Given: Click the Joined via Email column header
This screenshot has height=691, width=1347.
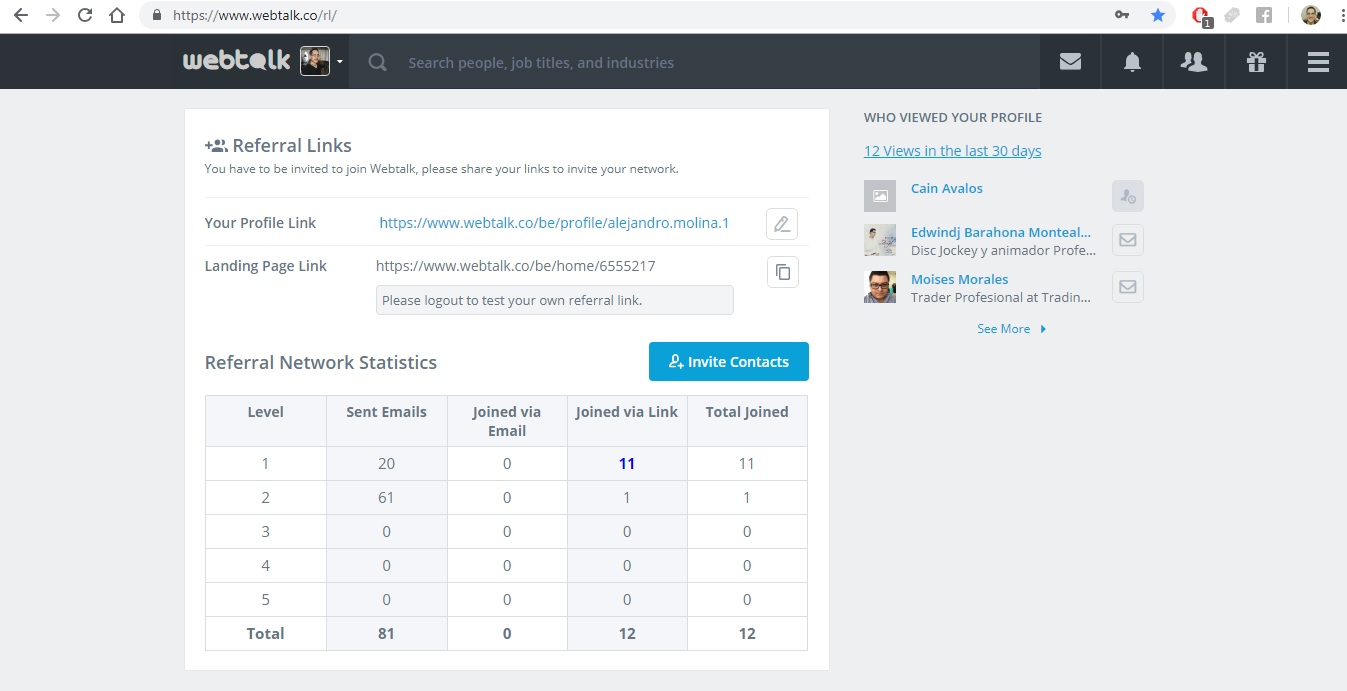Looking at the screenshot, I should point(507,421).
